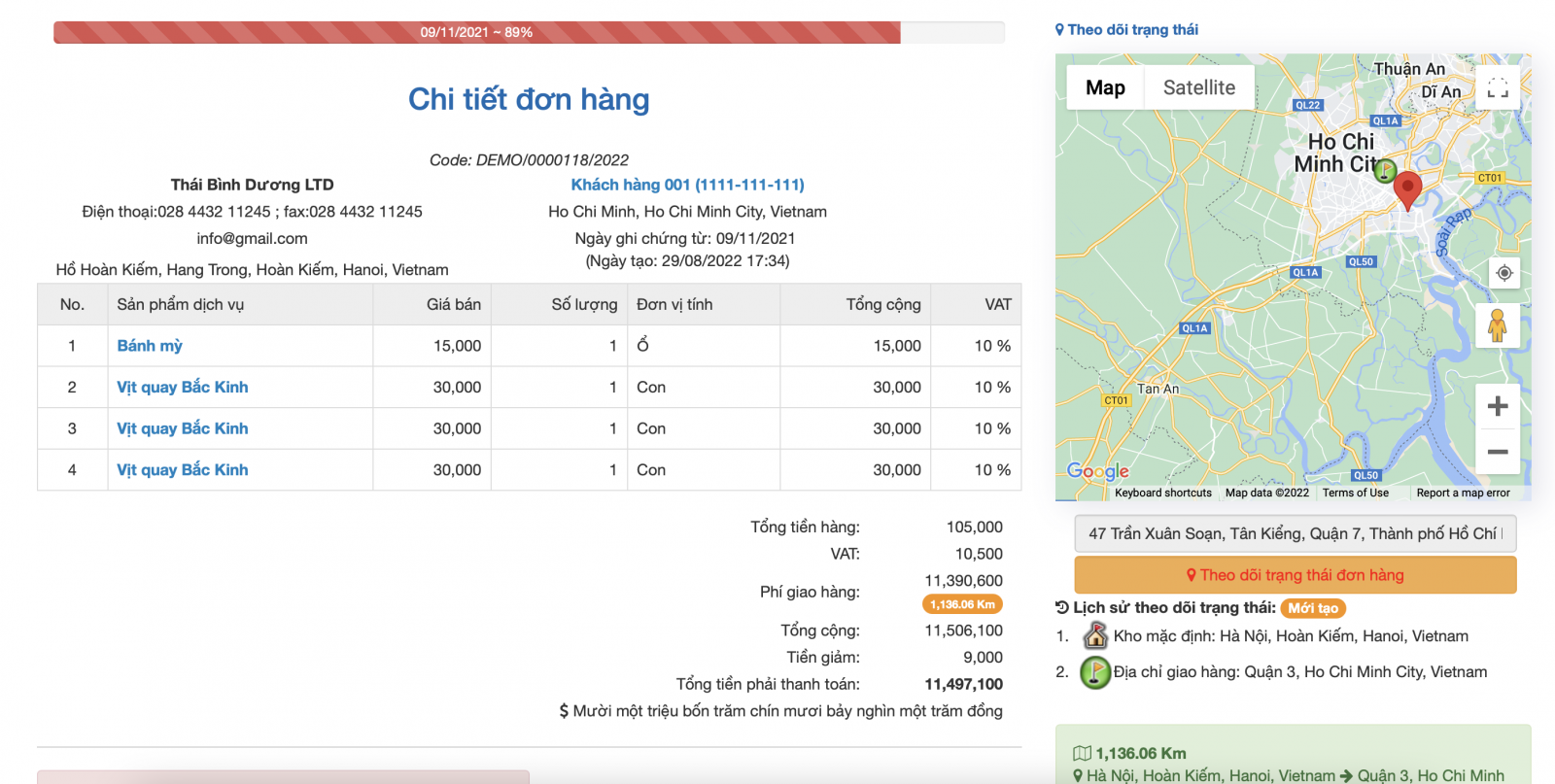Toggle fullscreen view on the map
Viewport: 1555px width, 784px height.
(x=1498, y=87)
